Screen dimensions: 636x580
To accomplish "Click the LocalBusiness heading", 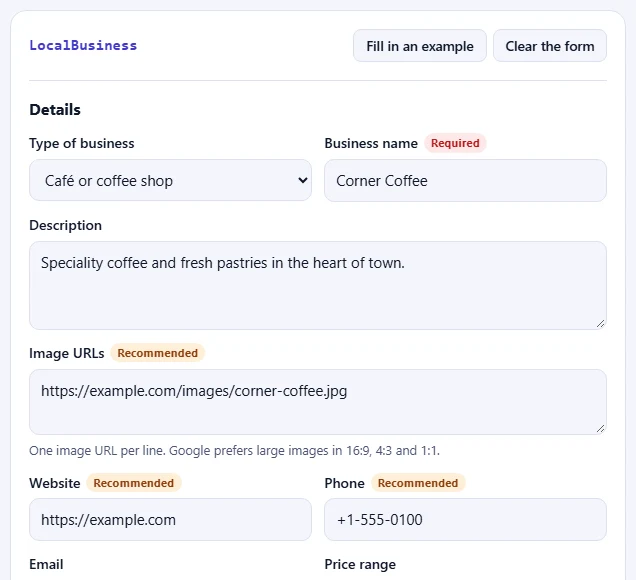I will point(83,45).
